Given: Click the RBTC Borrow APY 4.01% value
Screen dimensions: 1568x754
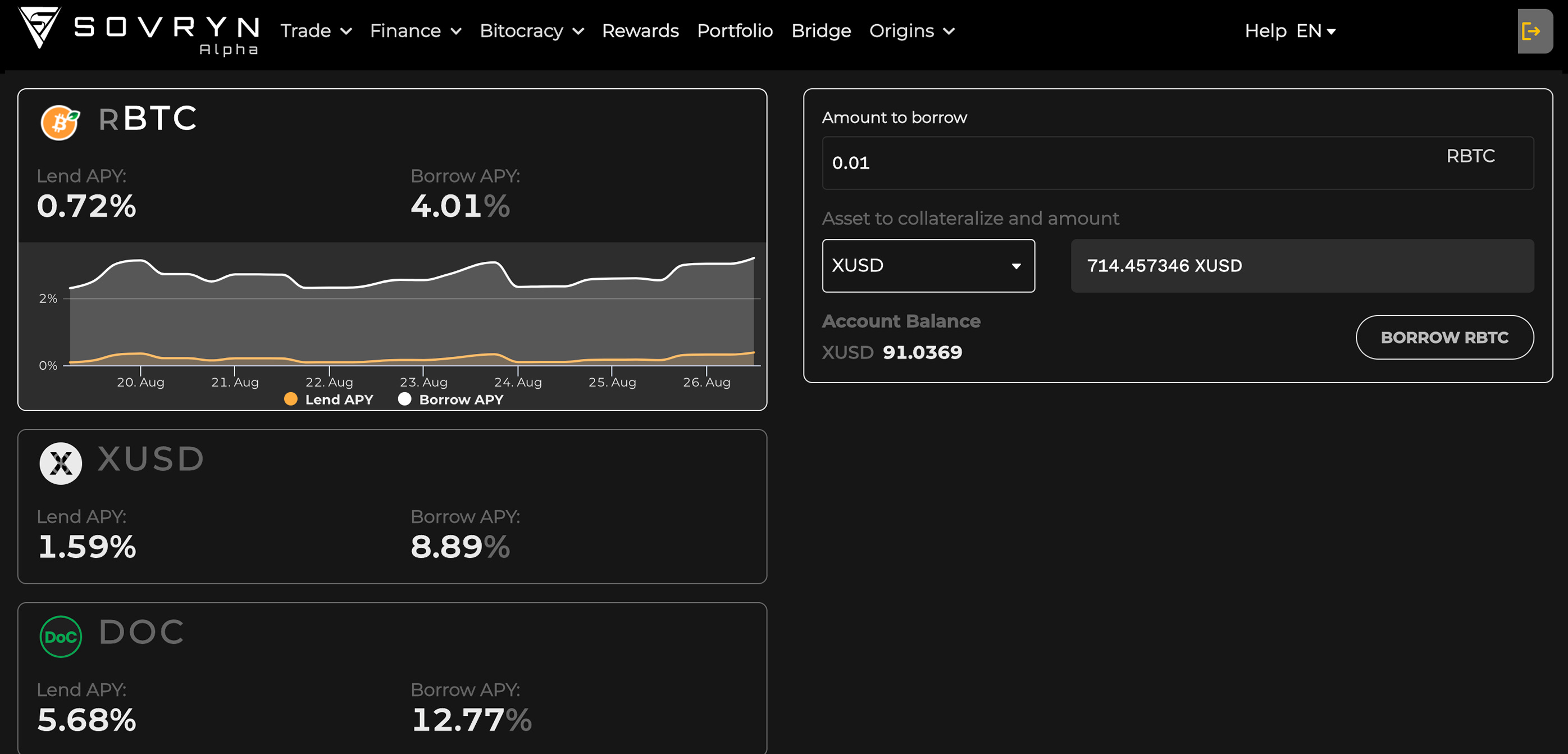Looking at the screenshot, I should 460,206.
